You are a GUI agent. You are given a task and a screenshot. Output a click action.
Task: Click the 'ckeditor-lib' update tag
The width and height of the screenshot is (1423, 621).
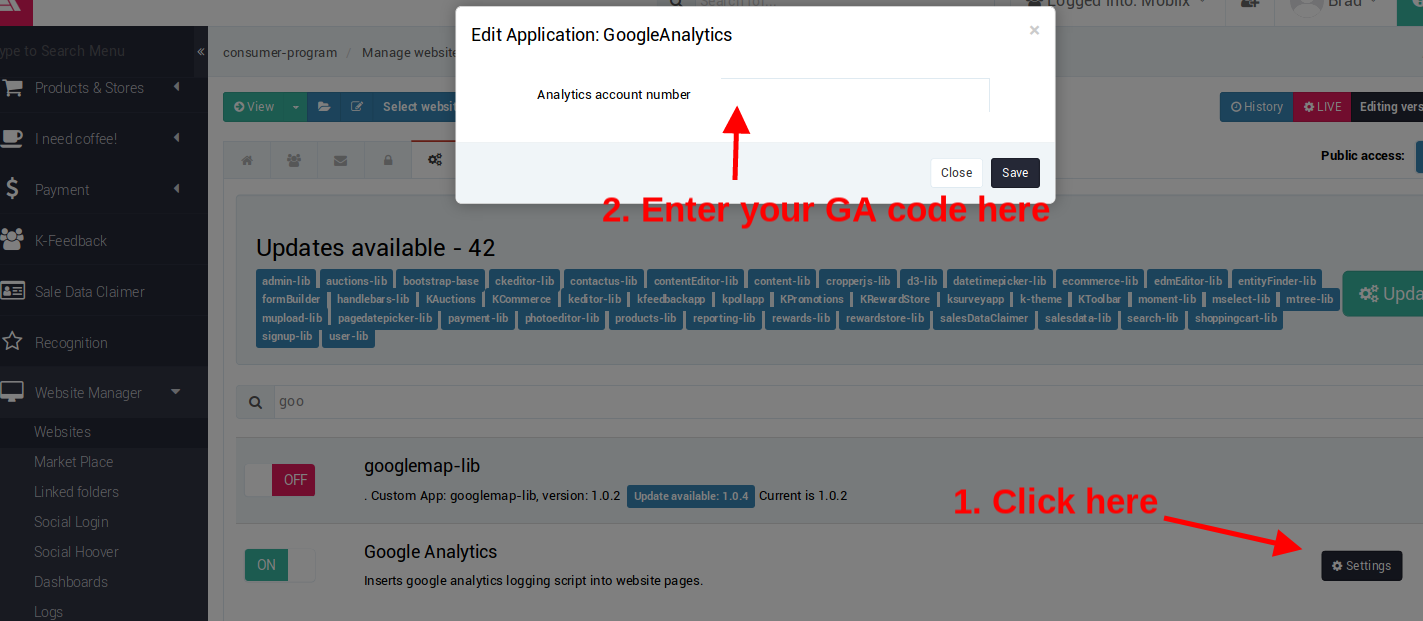[x=525, y=281]
